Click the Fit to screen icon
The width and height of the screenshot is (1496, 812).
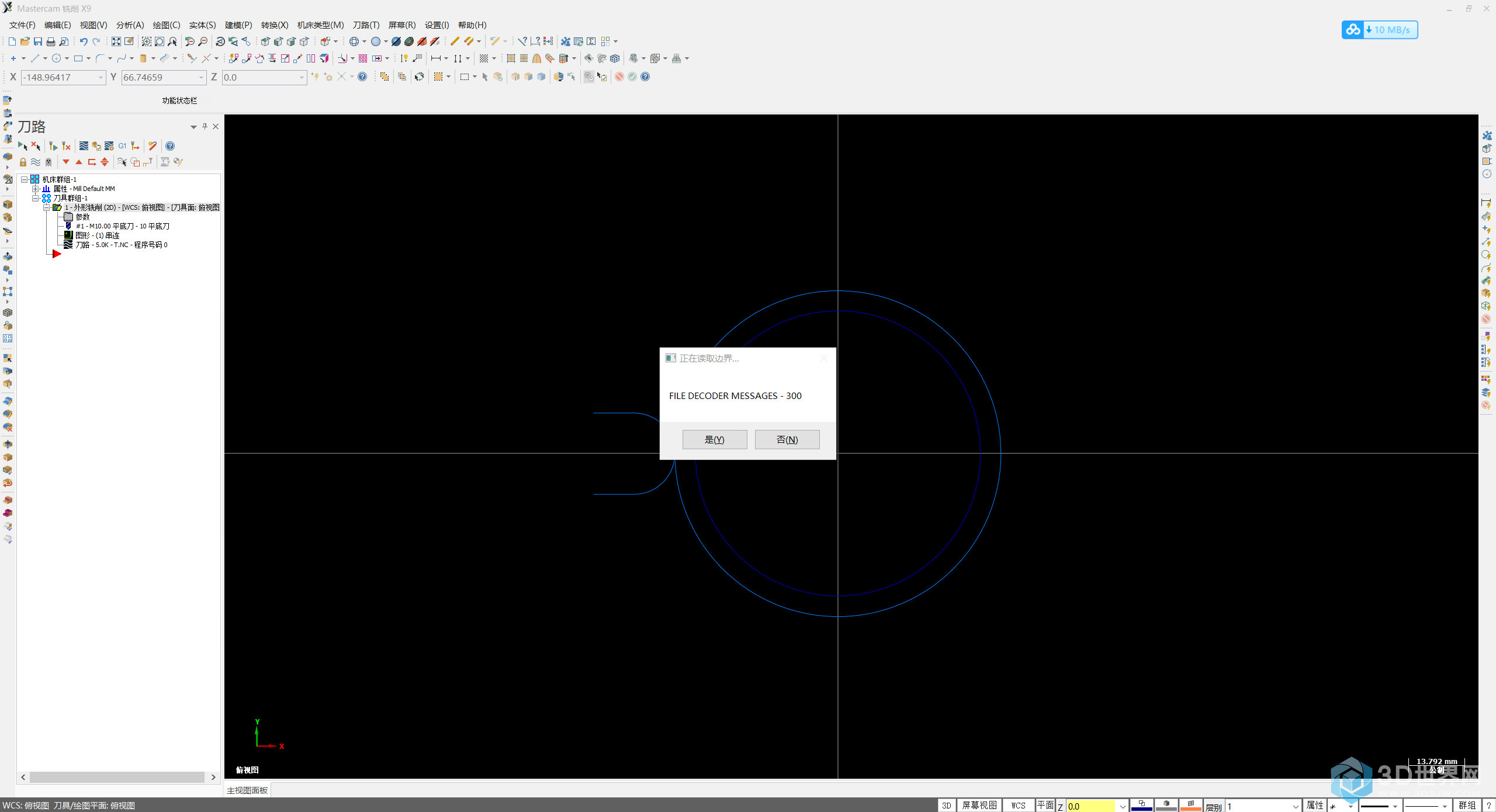pos(116,41)
